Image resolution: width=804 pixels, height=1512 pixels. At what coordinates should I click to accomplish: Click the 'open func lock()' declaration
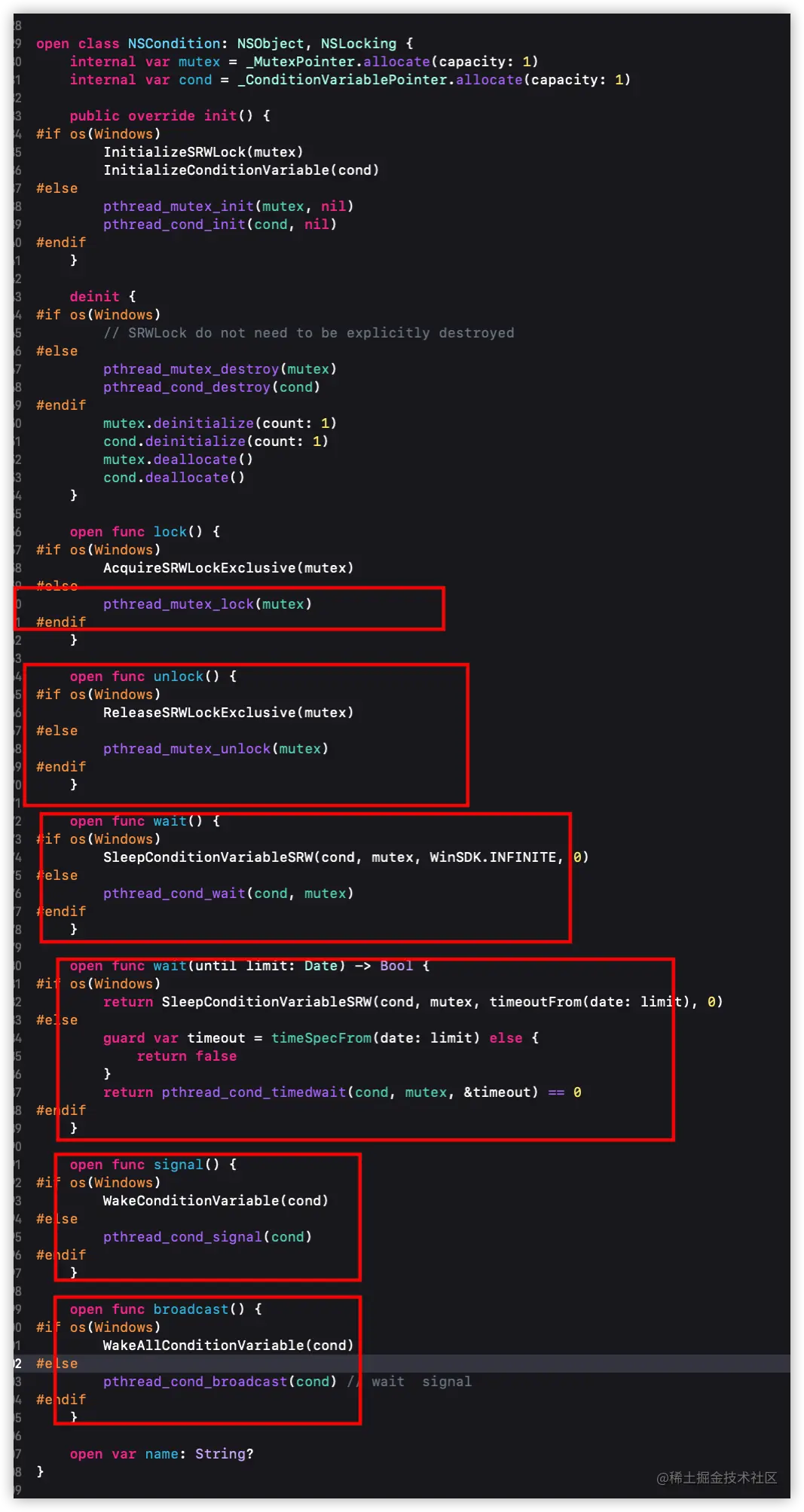pos(145,532)
